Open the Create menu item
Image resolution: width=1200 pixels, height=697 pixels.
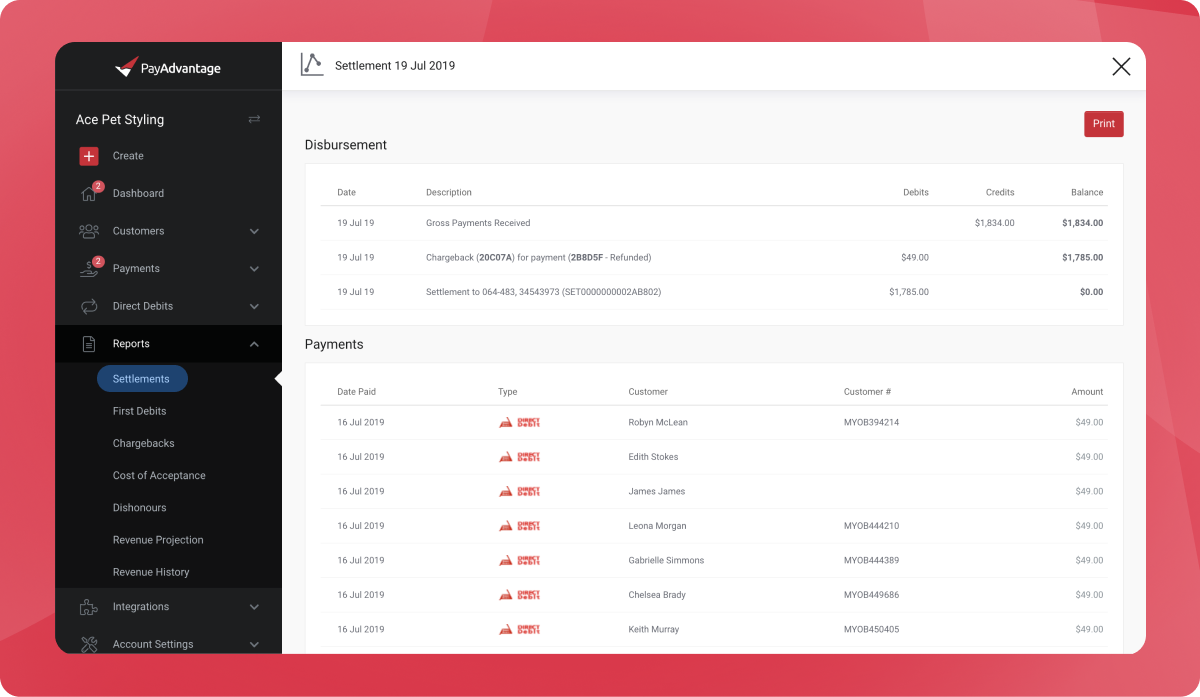click(x=128, y=156)
